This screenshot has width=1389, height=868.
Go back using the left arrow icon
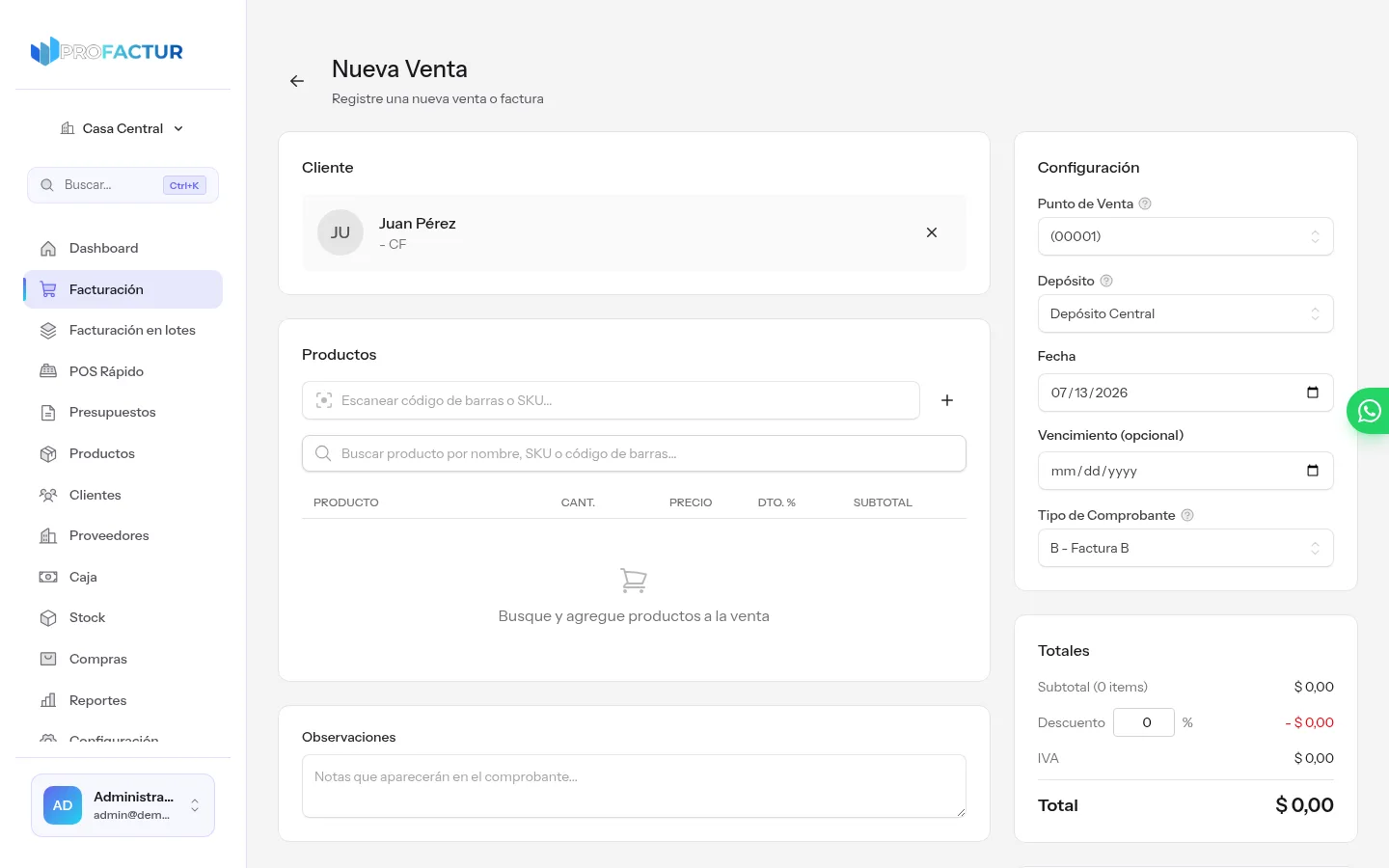297,81
